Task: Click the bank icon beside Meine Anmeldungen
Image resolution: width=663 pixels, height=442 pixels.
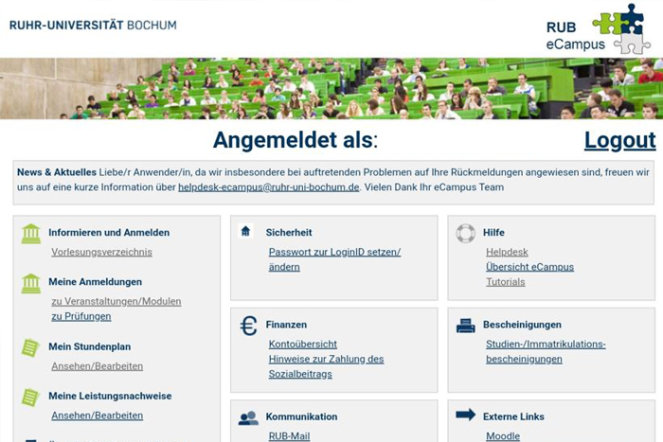Action: pyautogui.click(x=31, y=284)
